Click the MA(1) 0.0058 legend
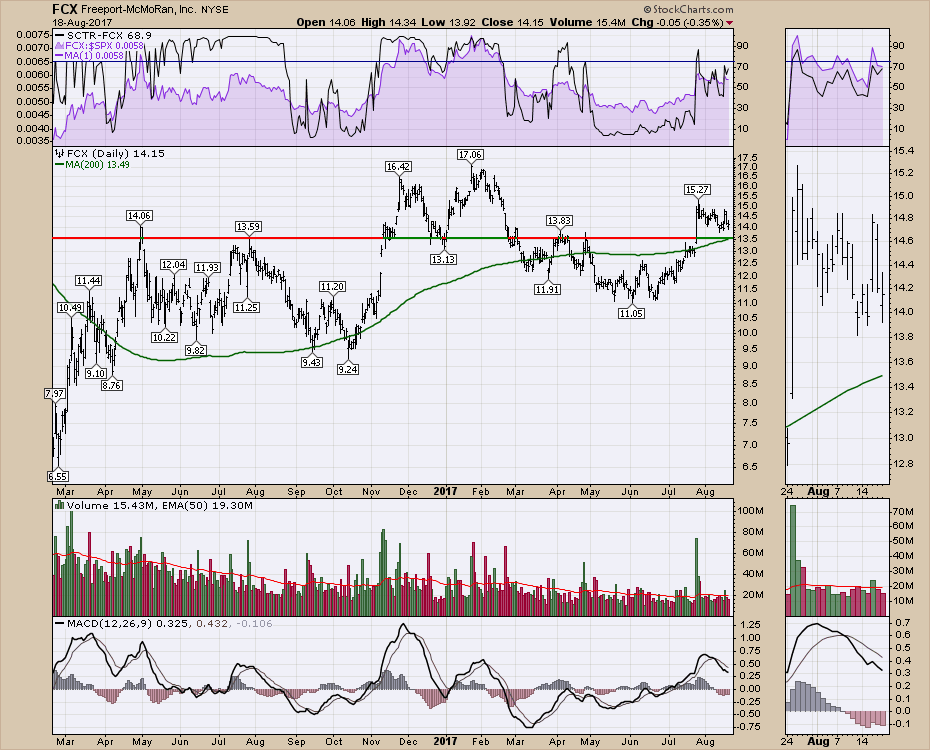The width and height of the screenshot is (930, 750). [89, 56]
